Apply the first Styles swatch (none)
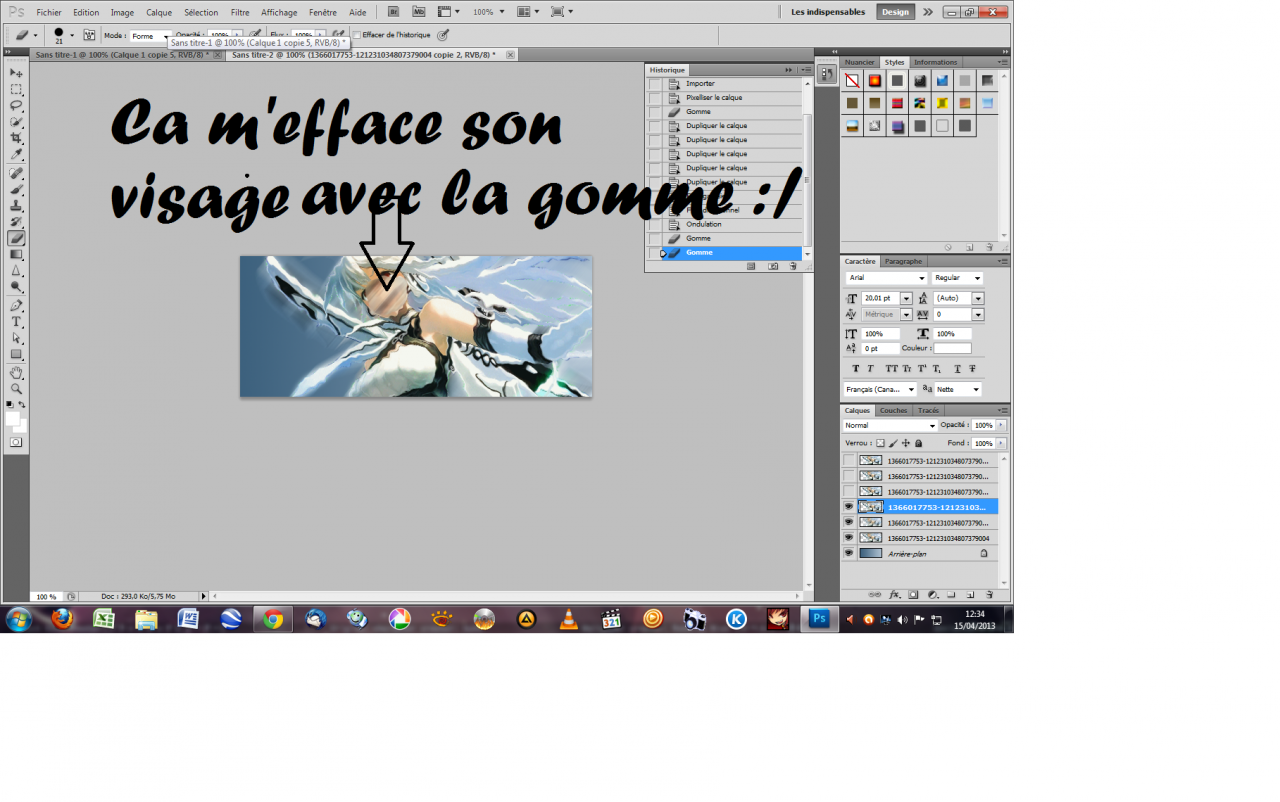This screenshot has width=1280, height=802. (x=852, y=80)
